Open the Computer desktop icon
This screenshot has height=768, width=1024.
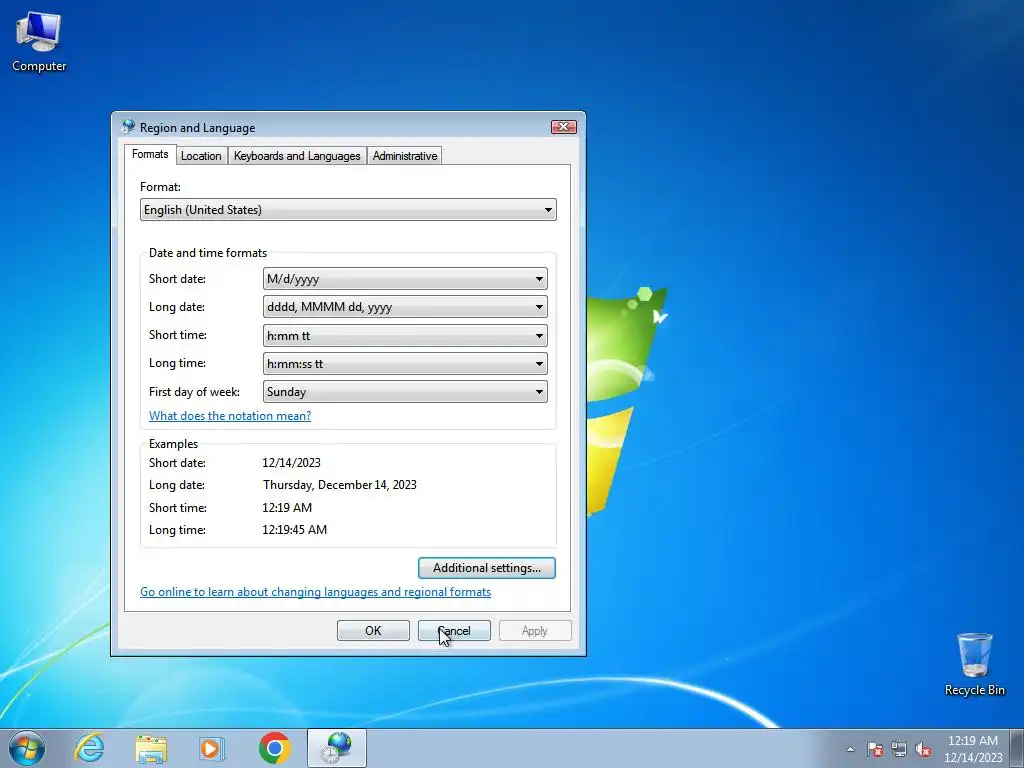(x=39, y=42)
